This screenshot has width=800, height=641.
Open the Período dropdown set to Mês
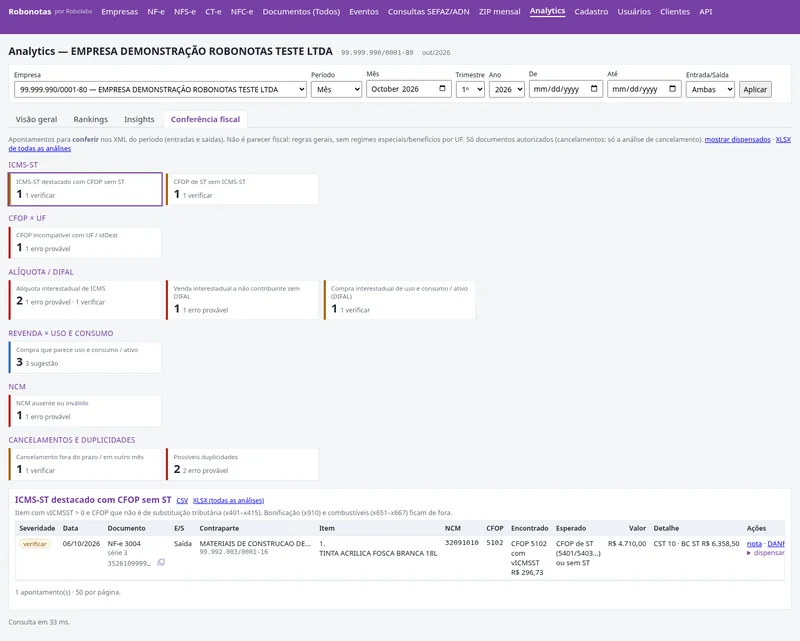(x=336, y=89)
